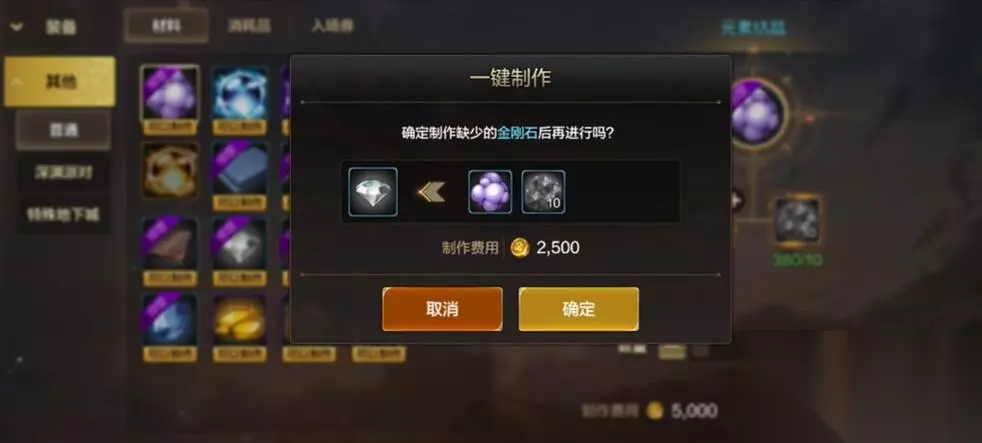
Task: Expand the 装备 category chevron
Action: pyautogui.click(x=16, y=27)
